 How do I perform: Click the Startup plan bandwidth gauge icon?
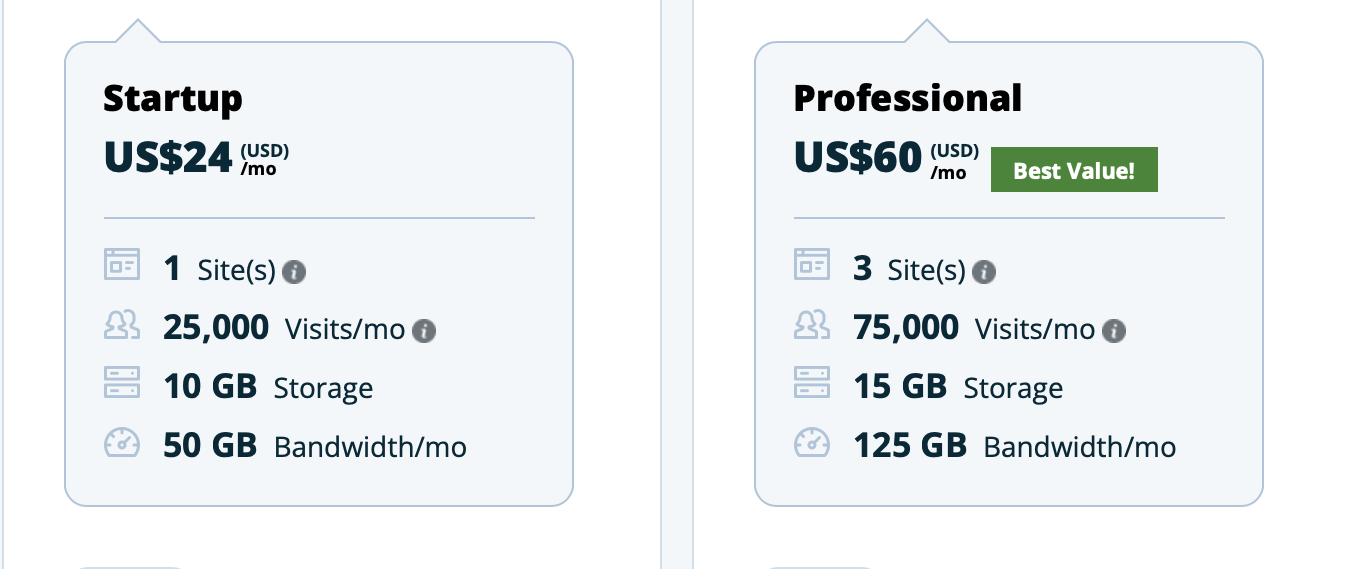(x=122, y=443)
